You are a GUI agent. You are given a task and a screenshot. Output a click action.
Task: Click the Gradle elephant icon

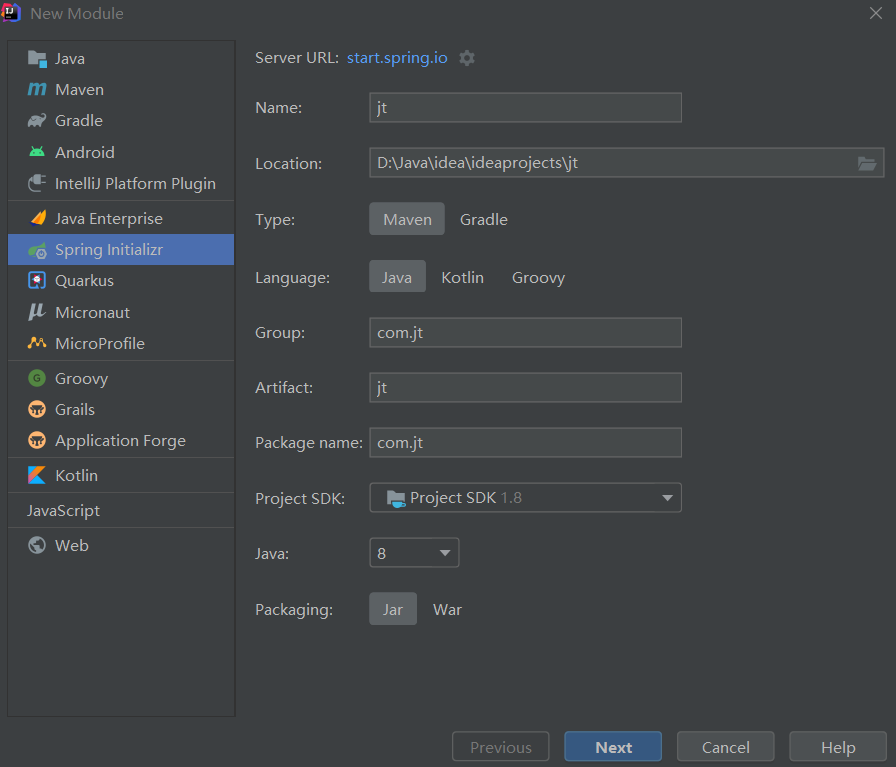click(37, 121)
